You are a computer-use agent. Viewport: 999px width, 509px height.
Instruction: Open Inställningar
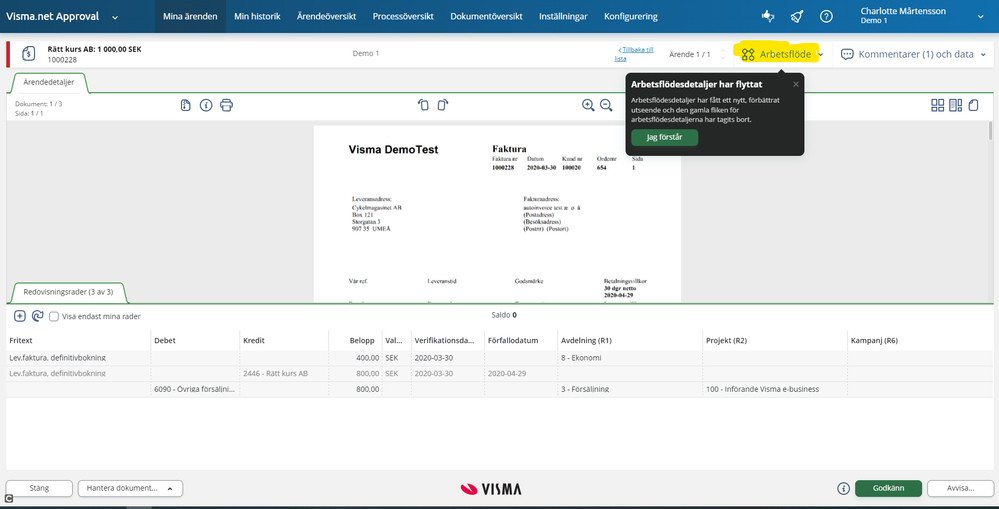(x=563, y=17)
